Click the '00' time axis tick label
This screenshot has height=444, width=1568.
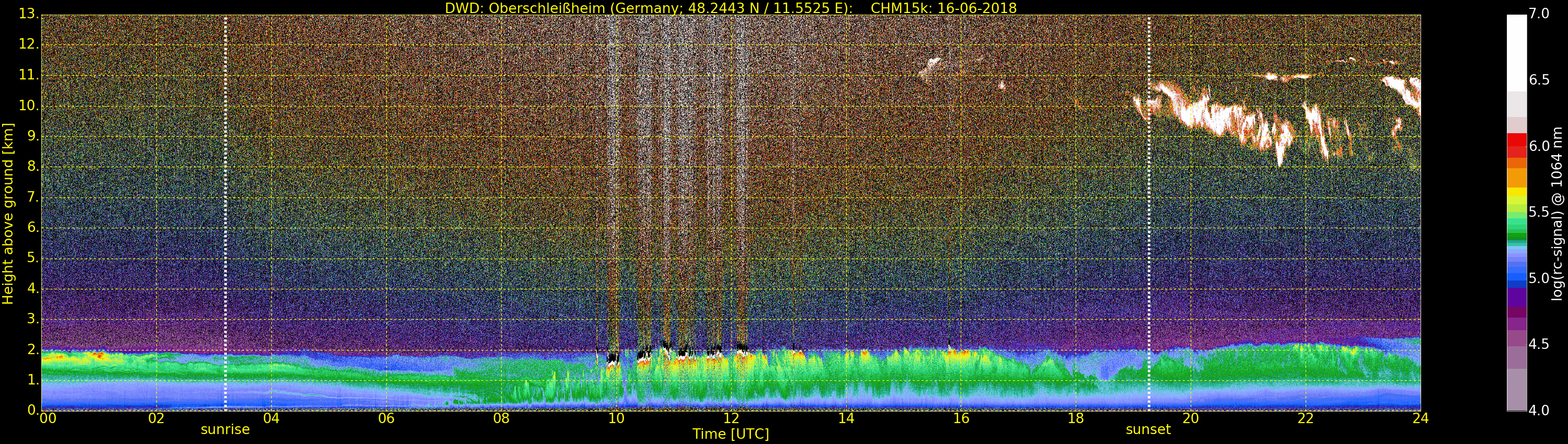pos(48,418)
